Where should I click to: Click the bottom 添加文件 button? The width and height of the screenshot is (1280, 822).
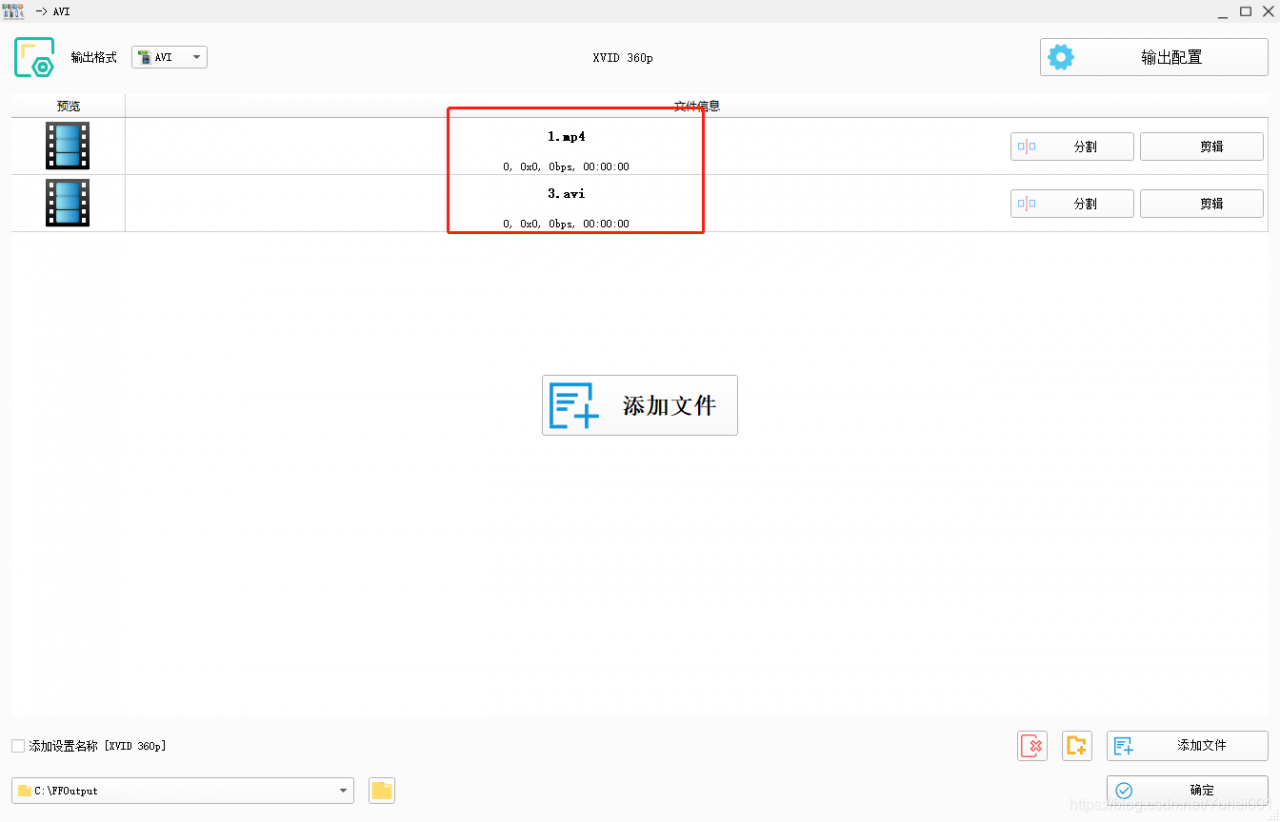(x=1187, y=746)
